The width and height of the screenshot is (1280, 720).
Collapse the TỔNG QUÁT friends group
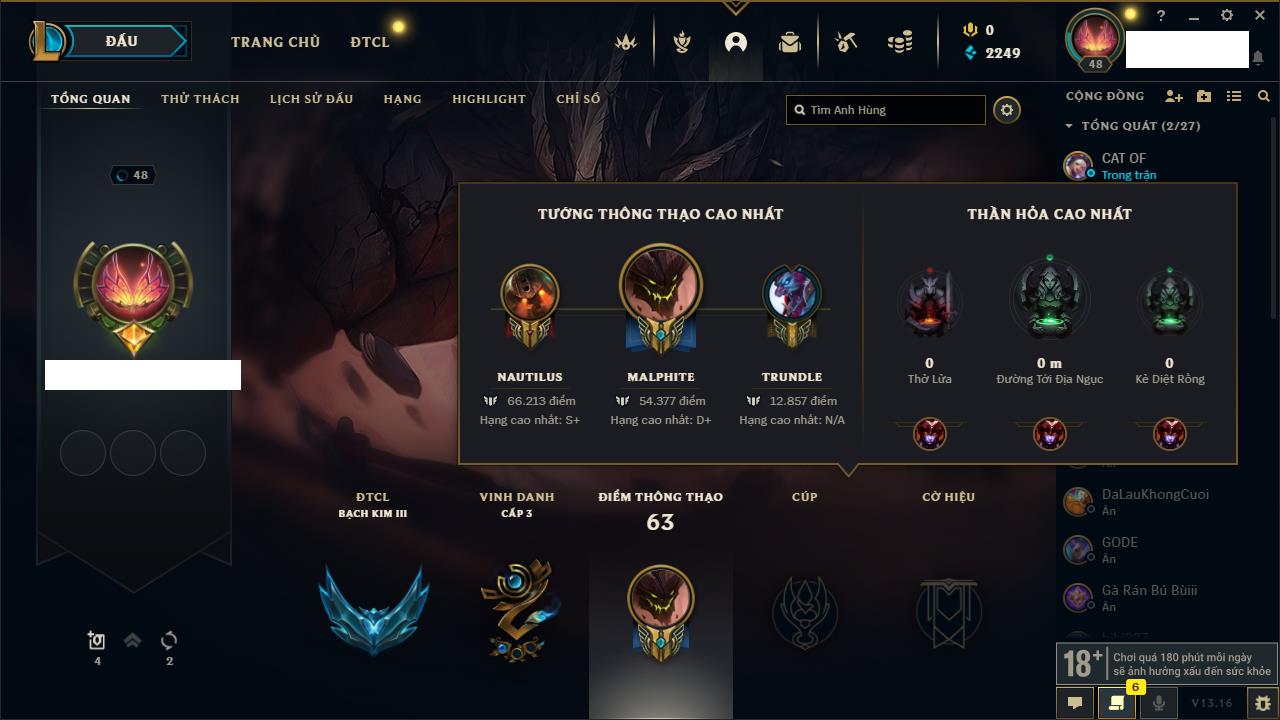click(1069, 126)
